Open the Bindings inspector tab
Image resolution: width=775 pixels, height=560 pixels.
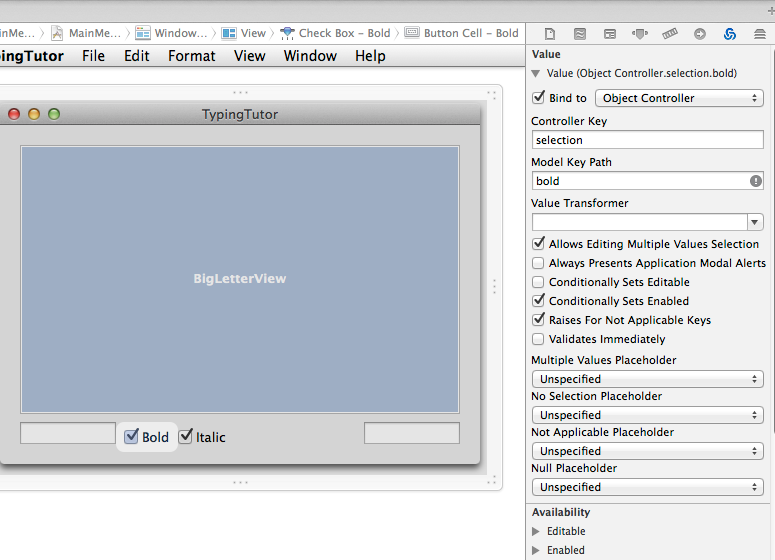pyautogui.click(x=730, y=34)
